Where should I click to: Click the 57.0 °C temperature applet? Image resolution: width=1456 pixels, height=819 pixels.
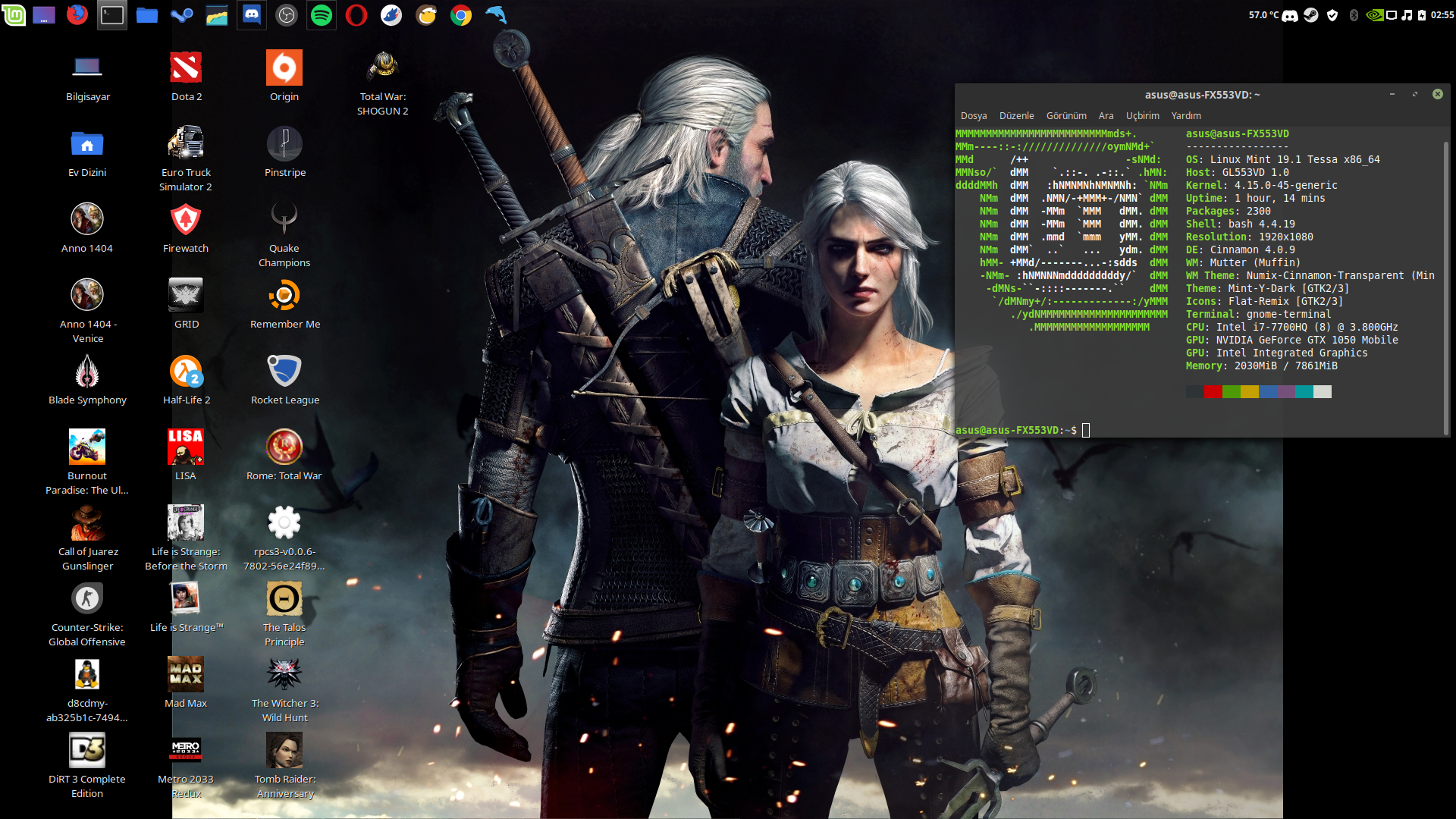point(1263,15)
